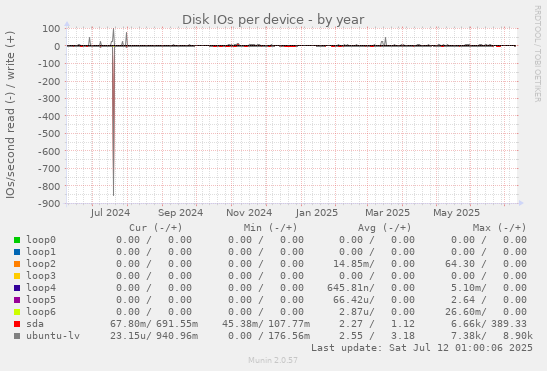Click the sda max write value '389.33'
This screenshot has height=371, width=547.
509,324
